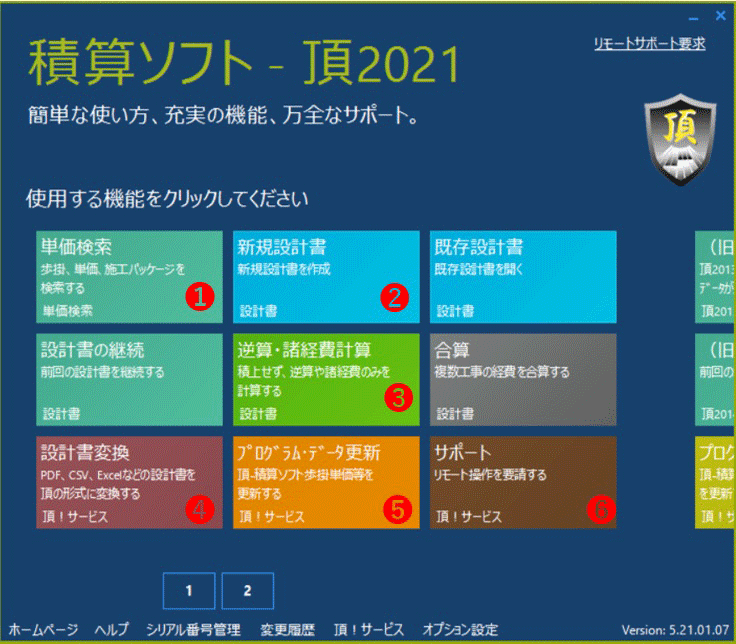736x644 pixels.
Task: Switch to page 2 of tiles
Action: pyautogui.click(x=247, y=591)
